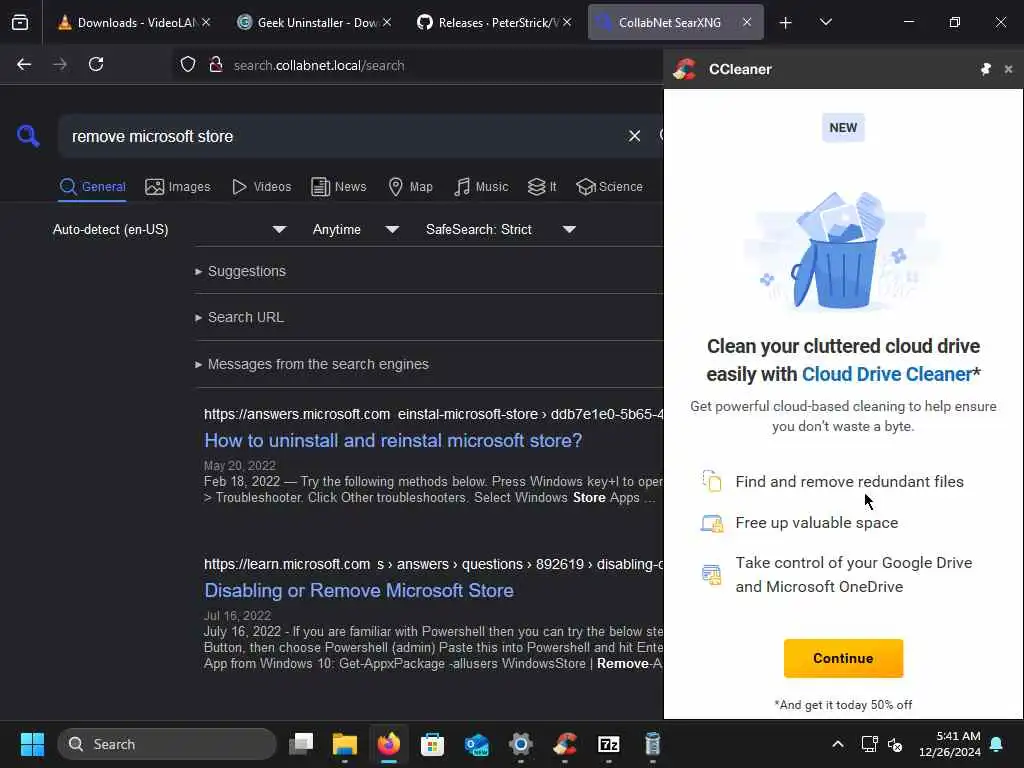Open Settings gear from the taskbar

tap(521, 744)
